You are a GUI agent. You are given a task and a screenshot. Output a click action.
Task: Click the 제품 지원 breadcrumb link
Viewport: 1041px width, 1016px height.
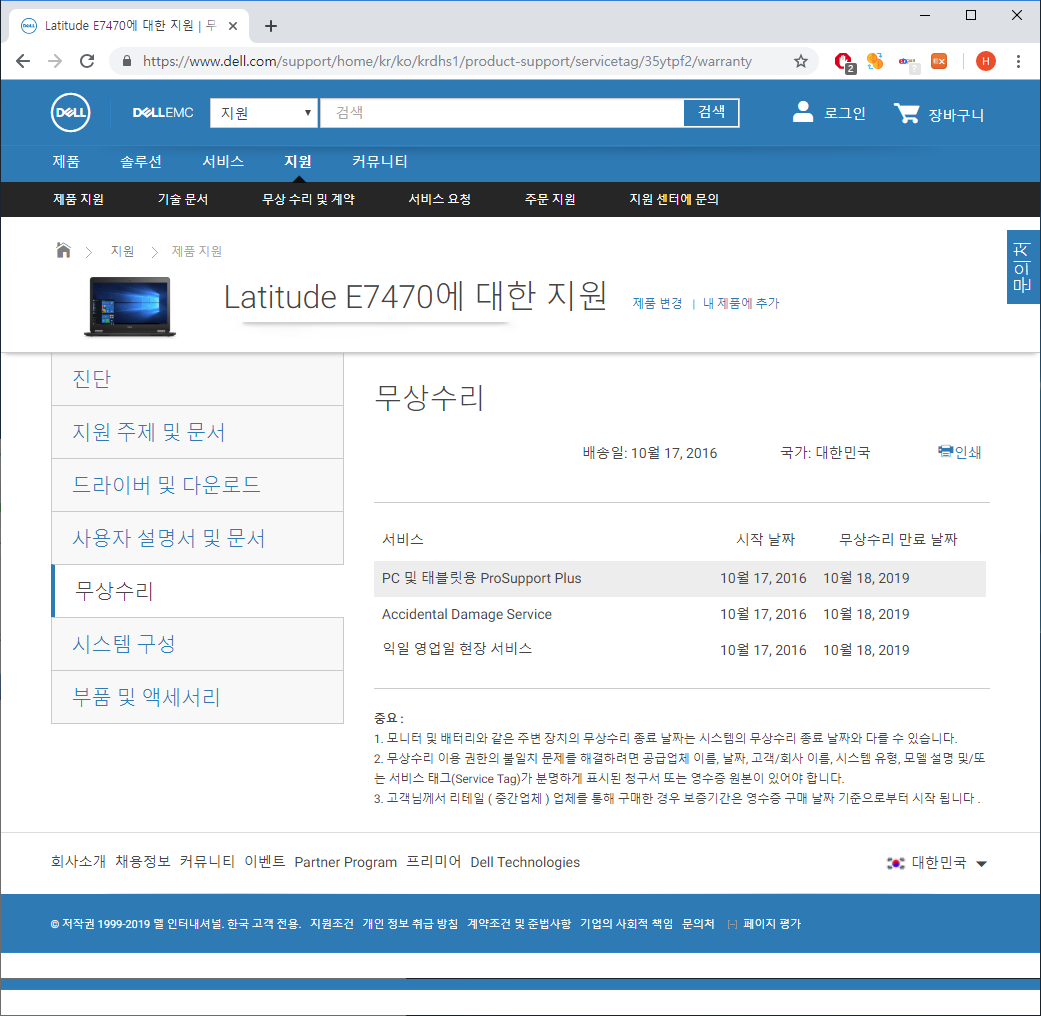pos(197,251)
